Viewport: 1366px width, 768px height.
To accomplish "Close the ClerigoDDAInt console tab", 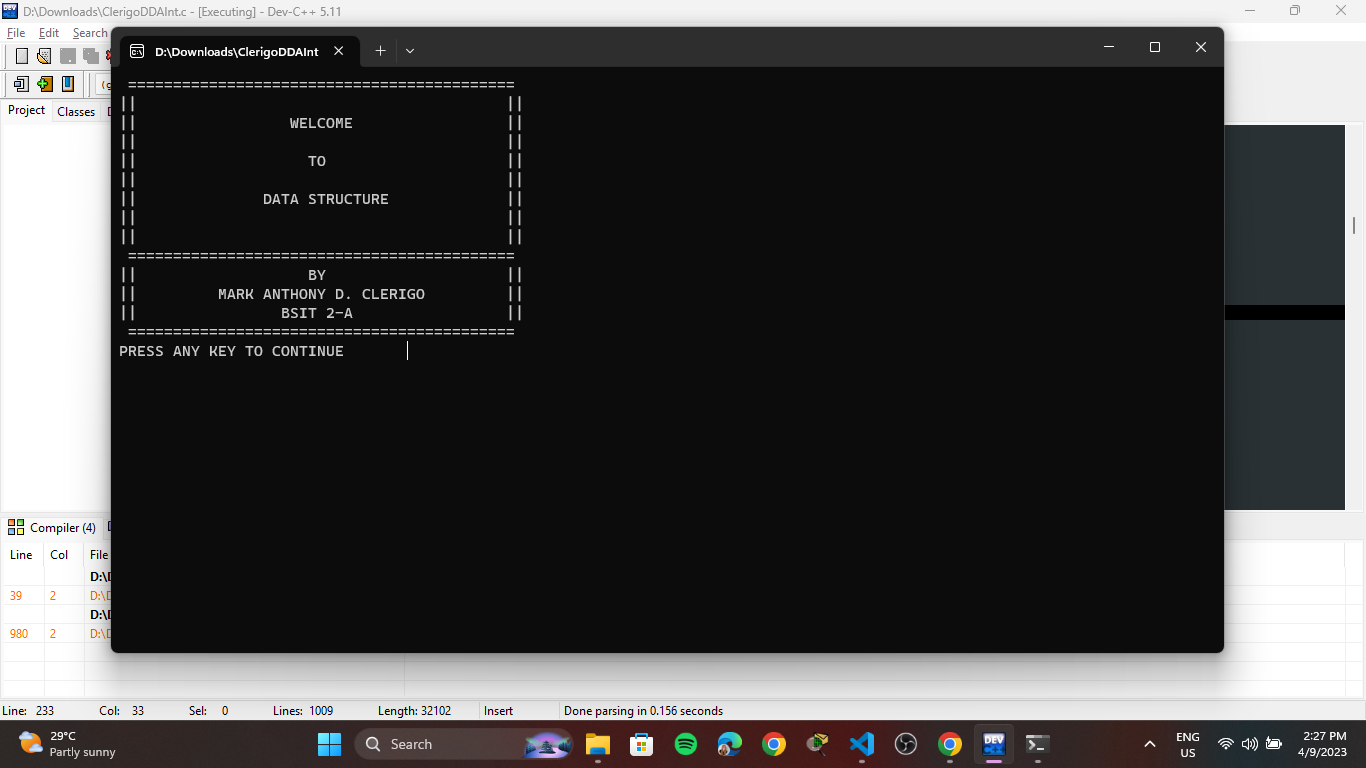I will pos(339,51).
